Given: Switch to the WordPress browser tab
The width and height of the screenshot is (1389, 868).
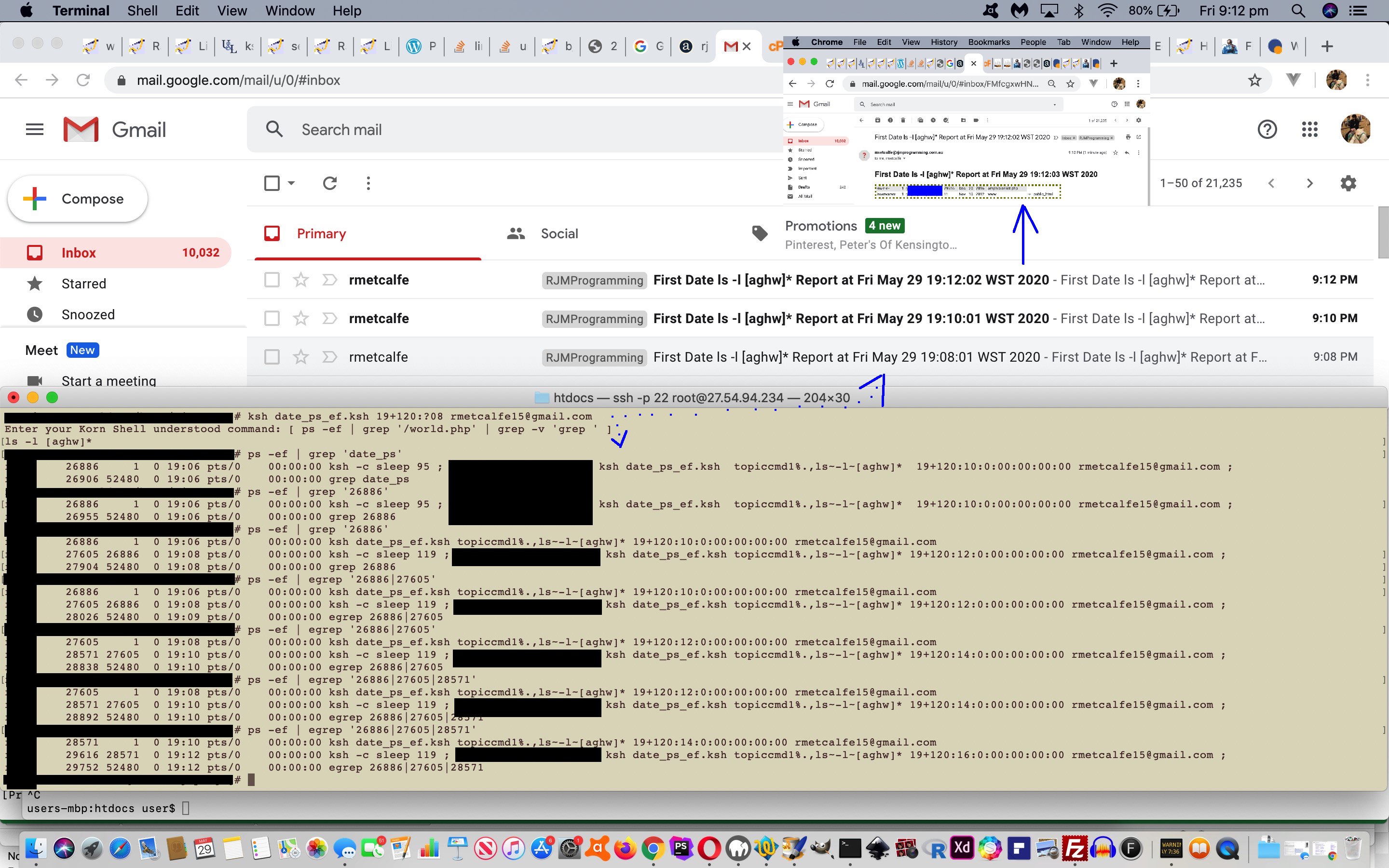Looking at the screenshot, I should tap(422, 46).
